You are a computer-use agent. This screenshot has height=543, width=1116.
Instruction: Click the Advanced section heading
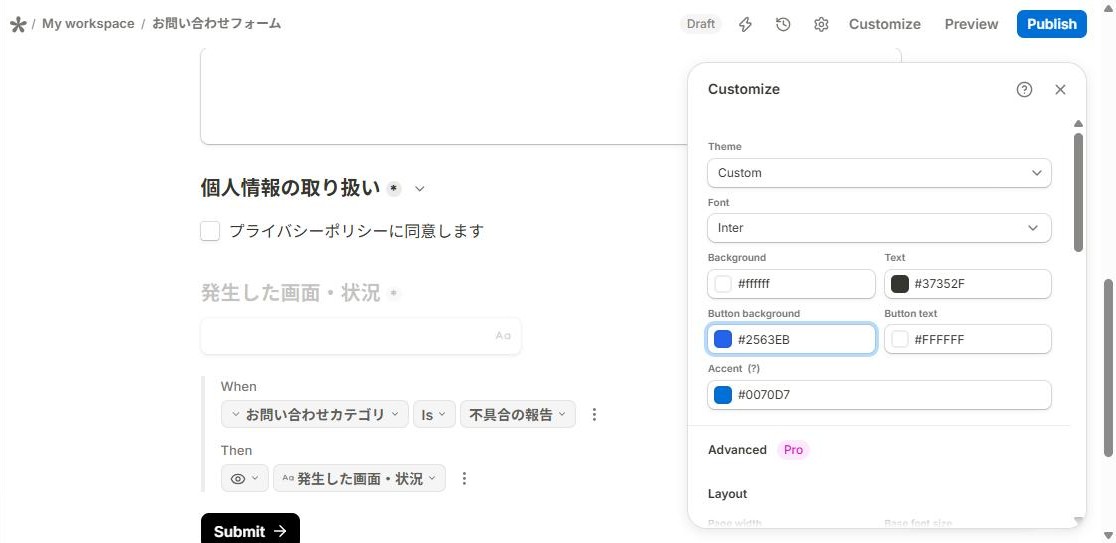[737, 450]
